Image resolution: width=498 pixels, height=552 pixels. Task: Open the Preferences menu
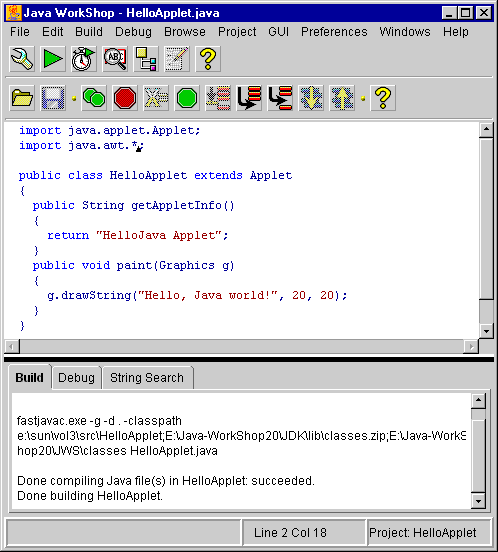[334, 32]
